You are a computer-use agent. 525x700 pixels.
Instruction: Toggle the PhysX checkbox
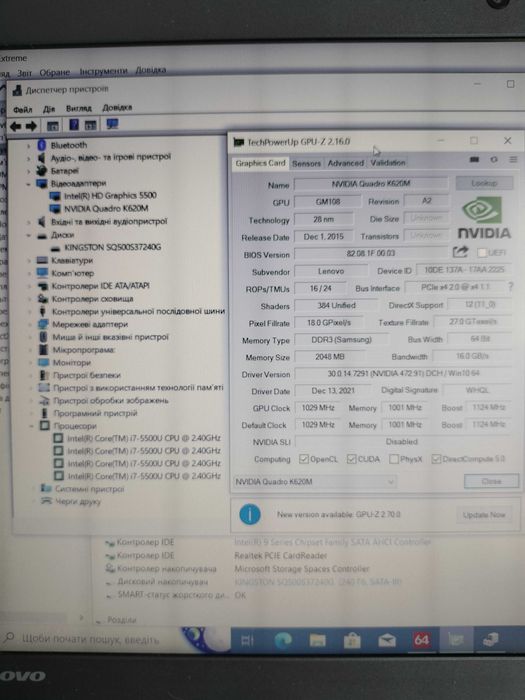(x=394, y=459)
